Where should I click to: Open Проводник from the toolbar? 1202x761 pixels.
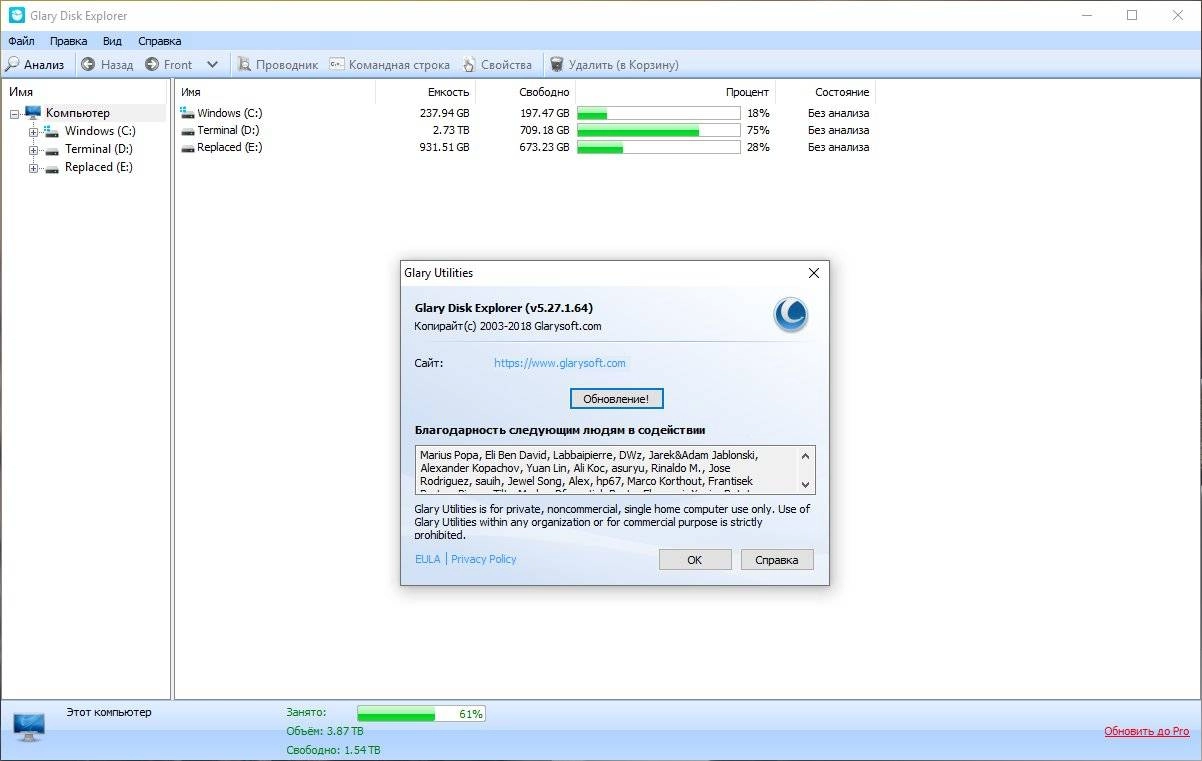278,64
